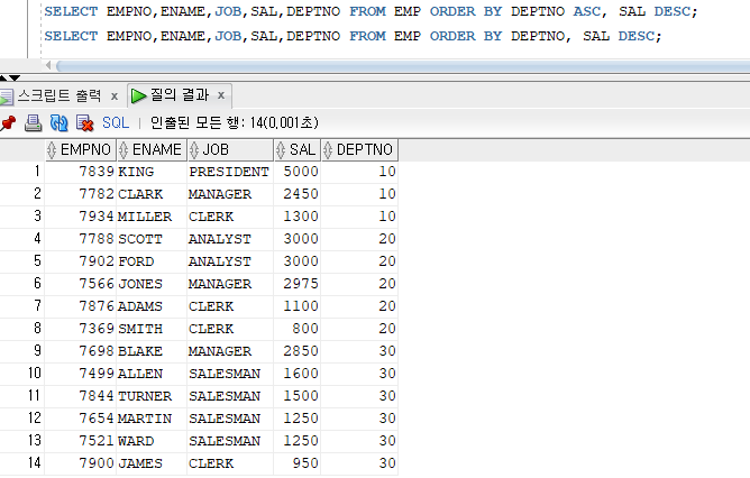The image size is (750, 478).
Task: Select the empno cell 7499
Action: [80, 374]
